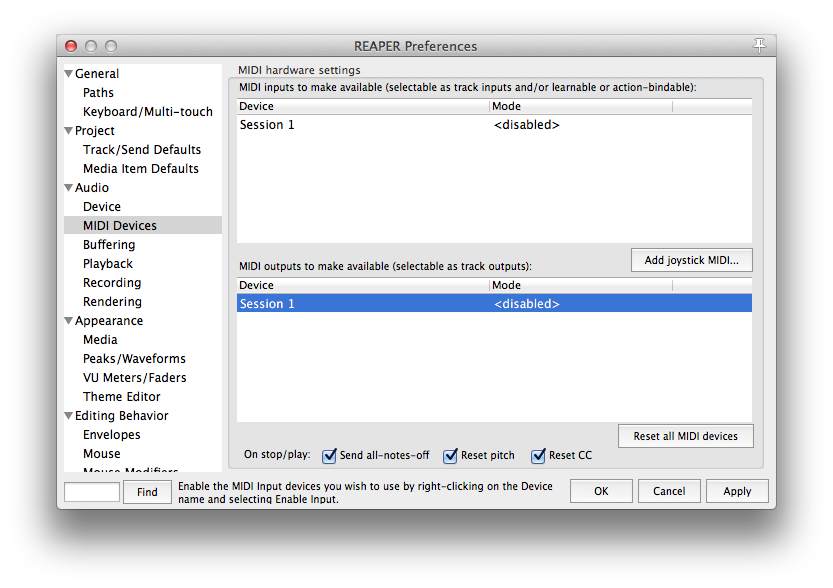Collapse the Project tree section

[69, 131]
